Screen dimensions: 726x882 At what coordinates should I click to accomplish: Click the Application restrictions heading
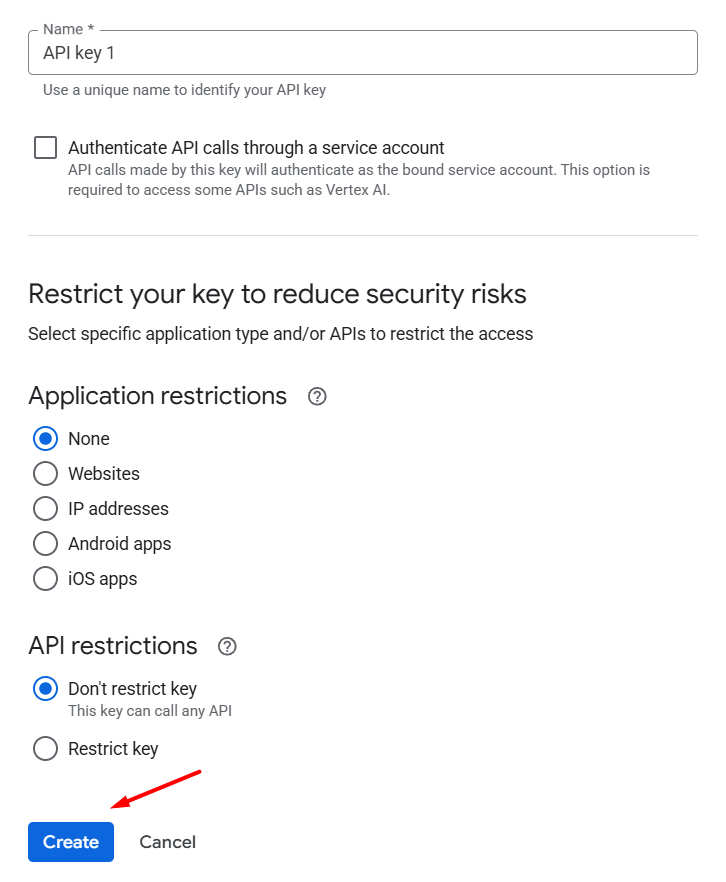[157, 396]
